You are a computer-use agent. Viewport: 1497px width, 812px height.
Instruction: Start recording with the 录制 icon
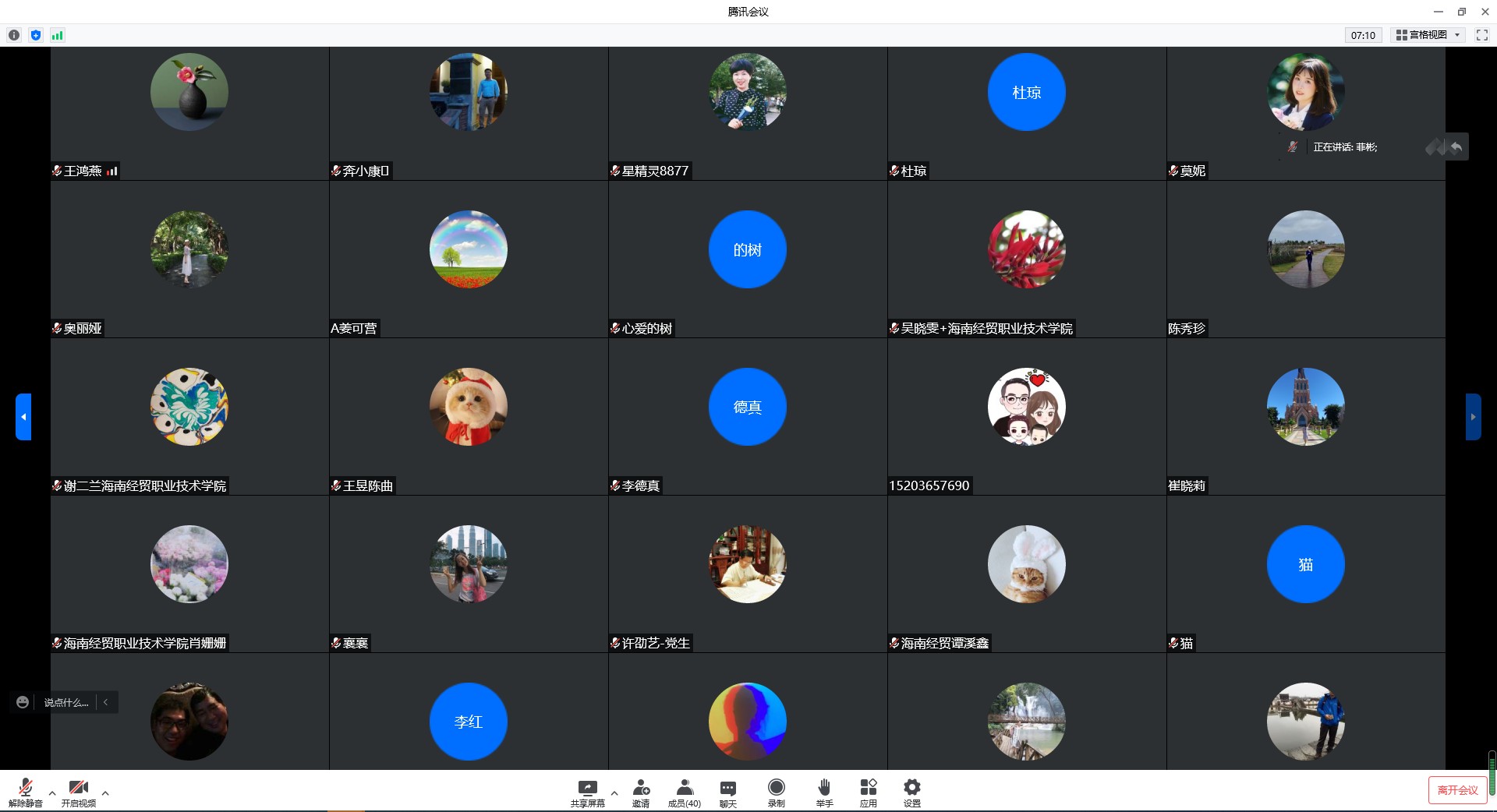(x=776, y=792)
